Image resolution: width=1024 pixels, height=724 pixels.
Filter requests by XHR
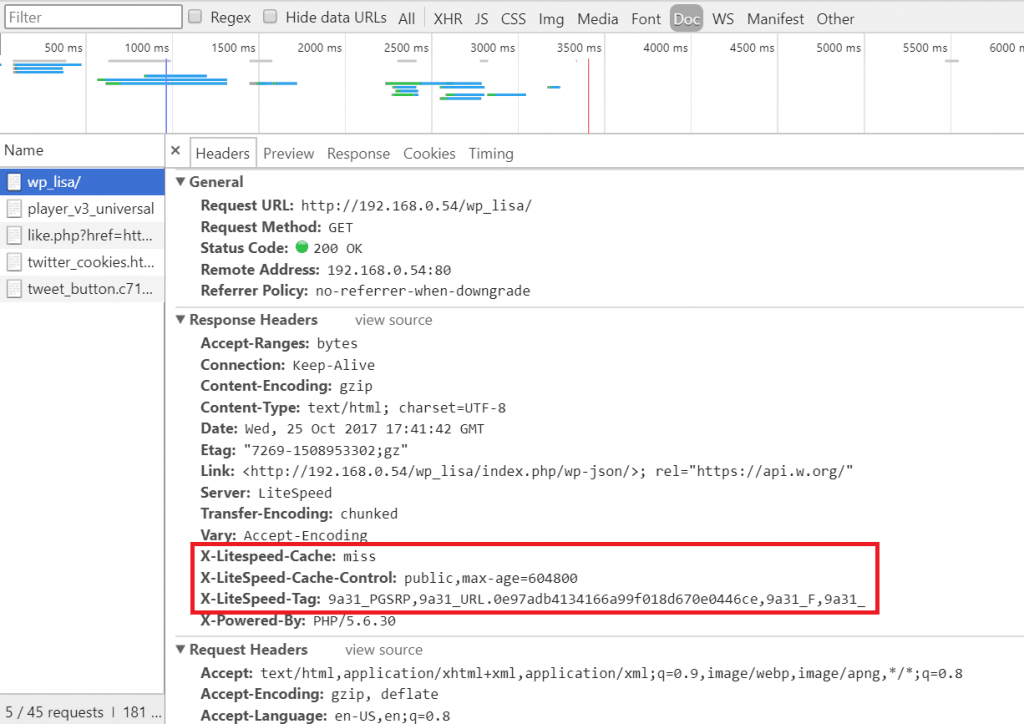pos(448,19)
